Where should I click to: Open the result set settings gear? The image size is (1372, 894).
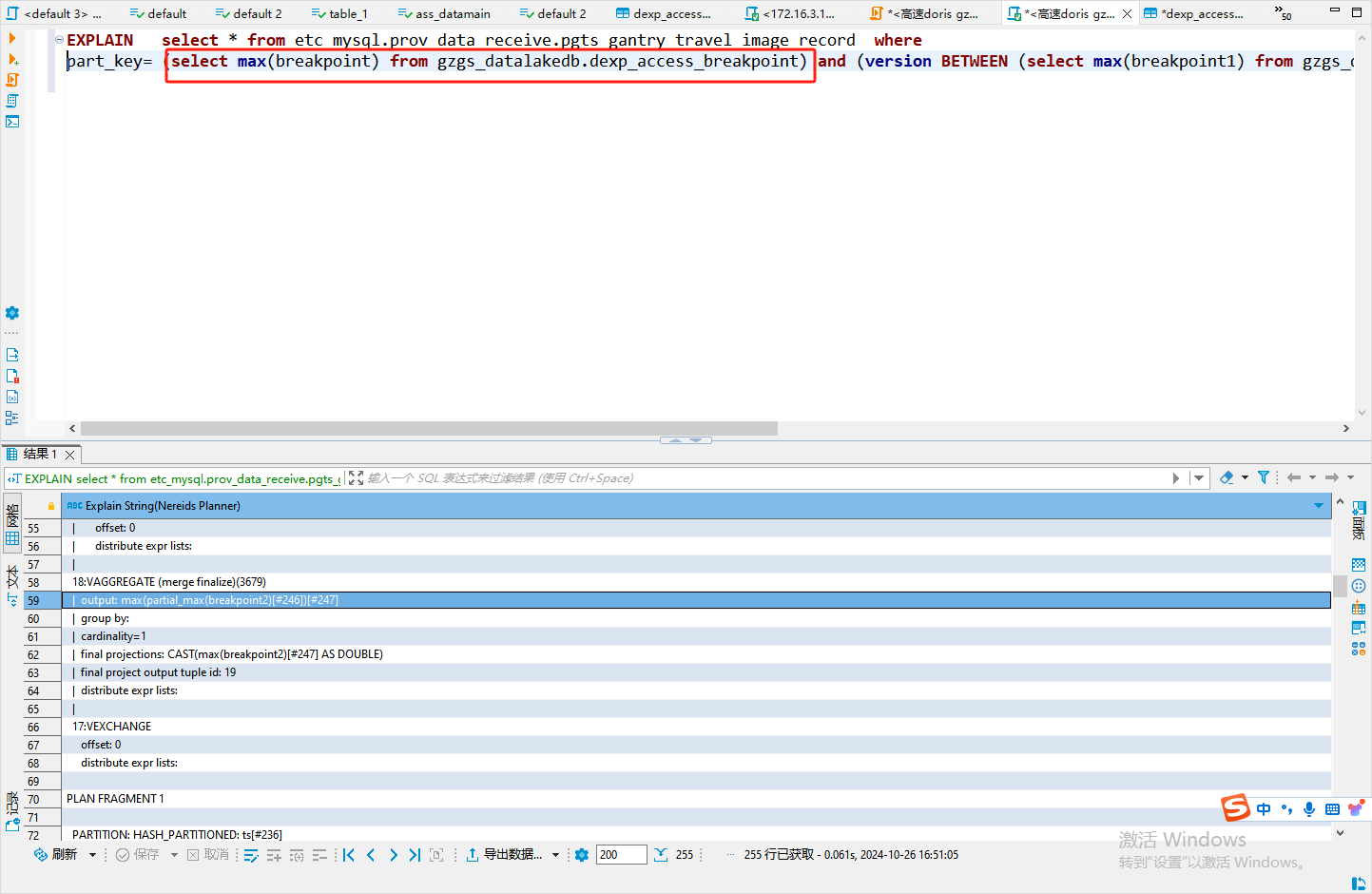click(582, 855)
